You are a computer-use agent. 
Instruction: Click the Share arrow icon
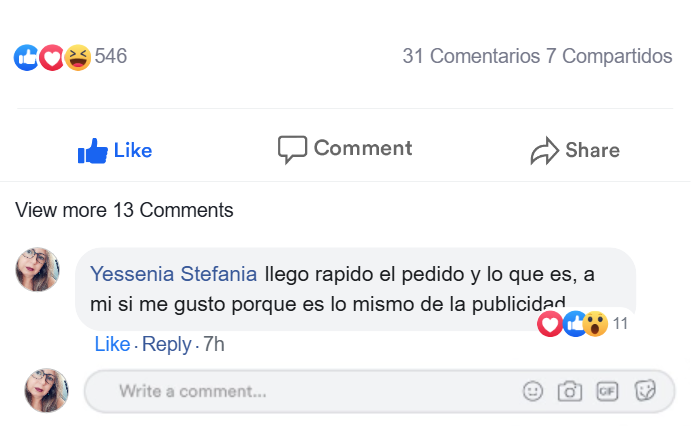[544, 152]
